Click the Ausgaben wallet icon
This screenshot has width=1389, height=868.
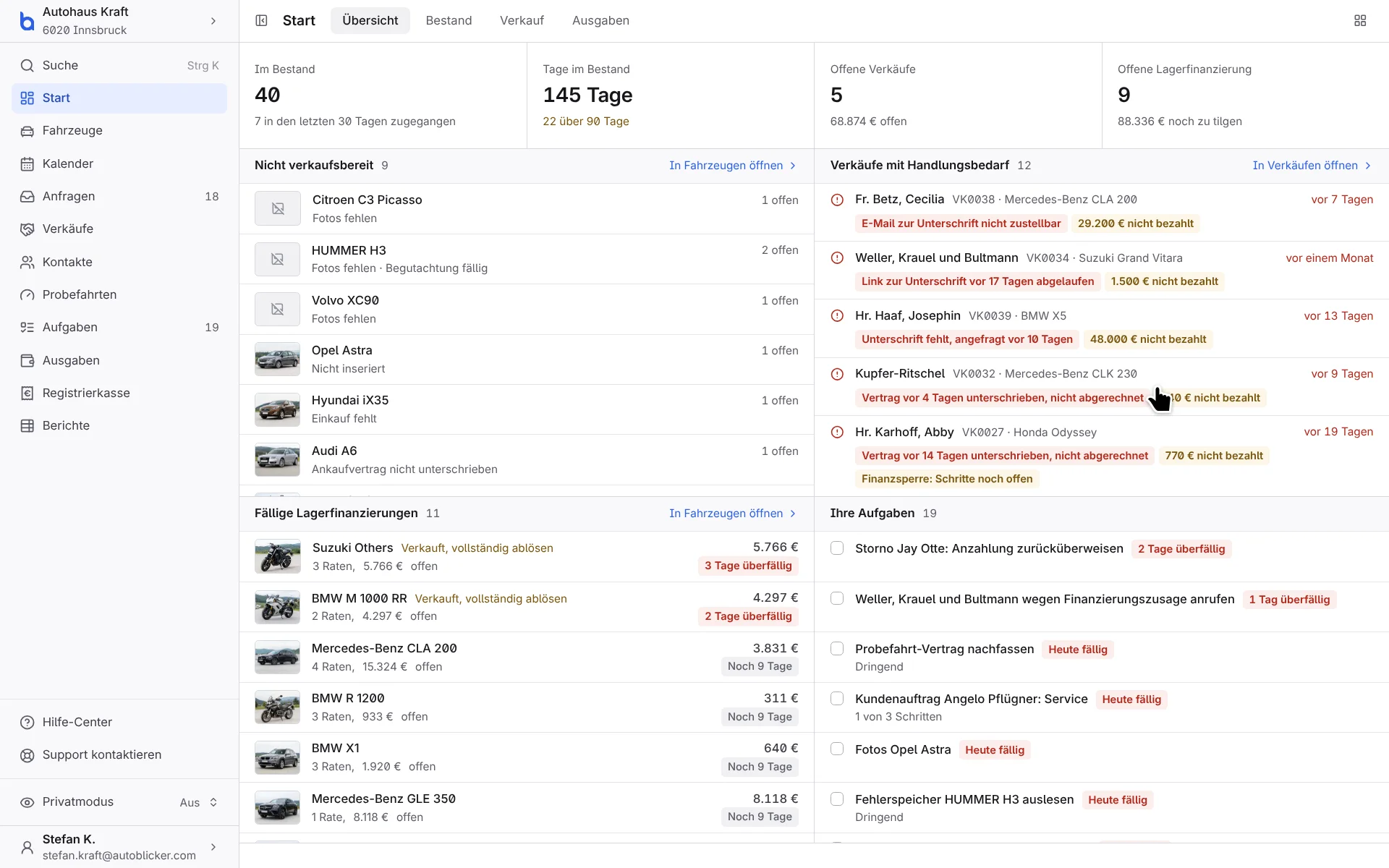[x=27, y=360]
